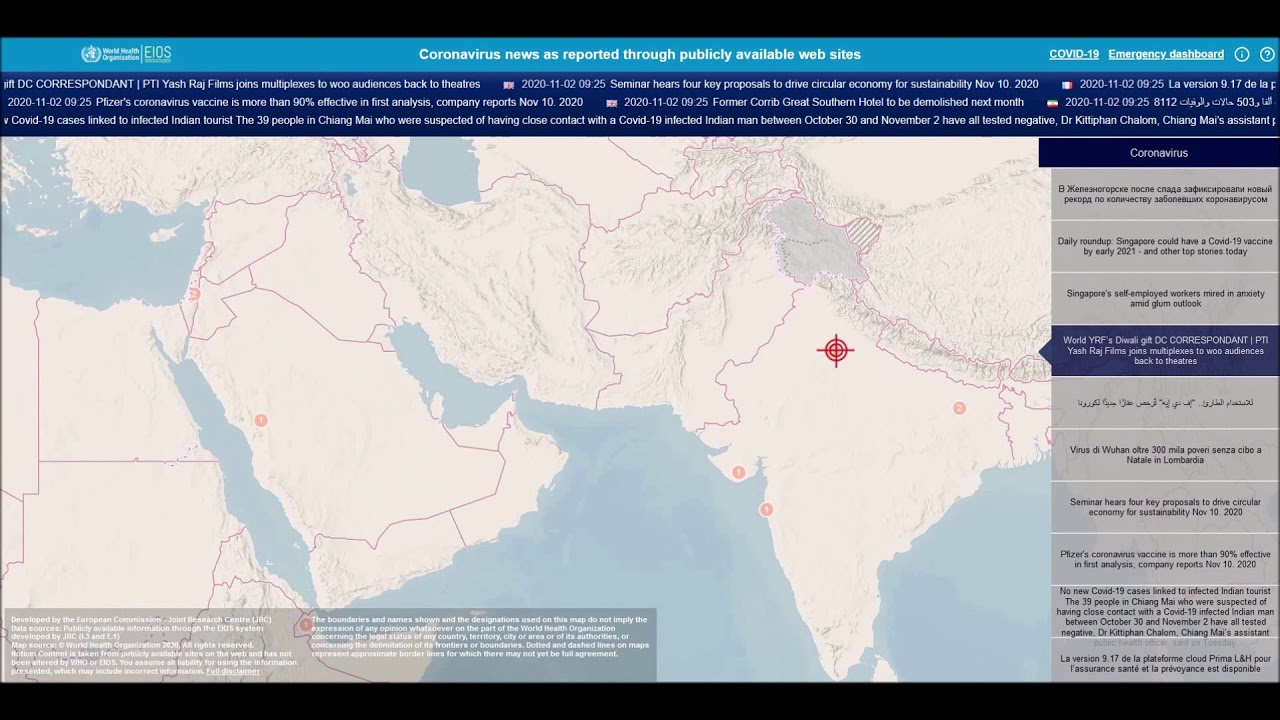Click the French flag in news ticker
The height and width of the screenshot is (720, 1280).
click(1066, 85)
